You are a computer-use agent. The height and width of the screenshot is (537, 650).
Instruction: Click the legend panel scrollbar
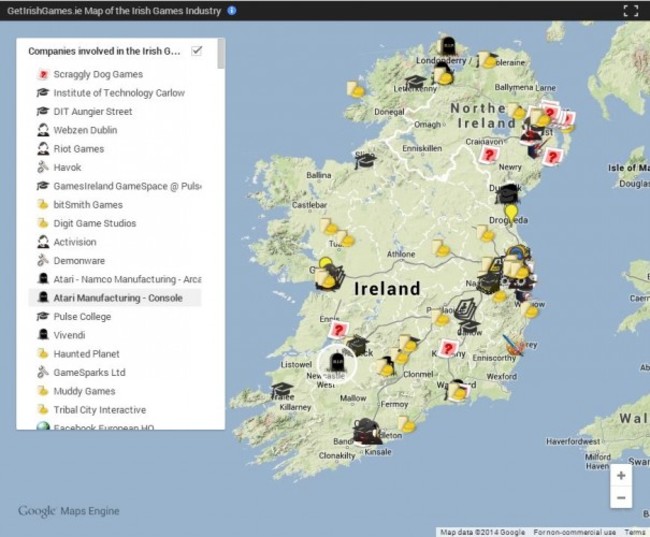pos(221,54)
